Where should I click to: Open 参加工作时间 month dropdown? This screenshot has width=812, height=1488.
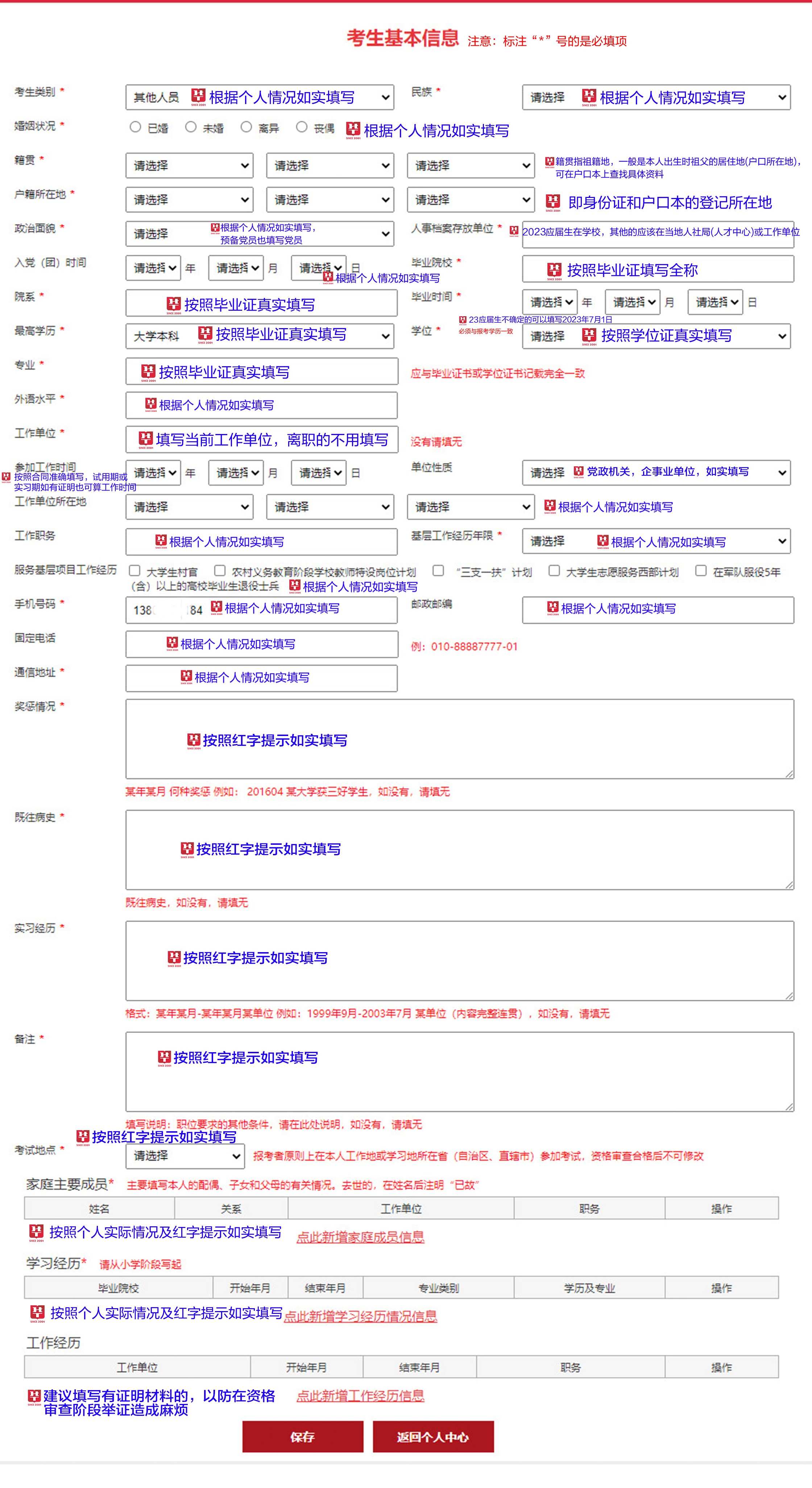pyautogui.click(x=236, y=472)
